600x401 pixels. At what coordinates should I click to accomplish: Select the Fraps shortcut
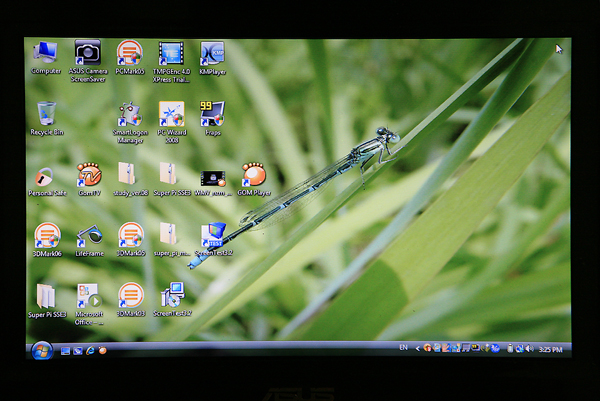tap(212, 119)
